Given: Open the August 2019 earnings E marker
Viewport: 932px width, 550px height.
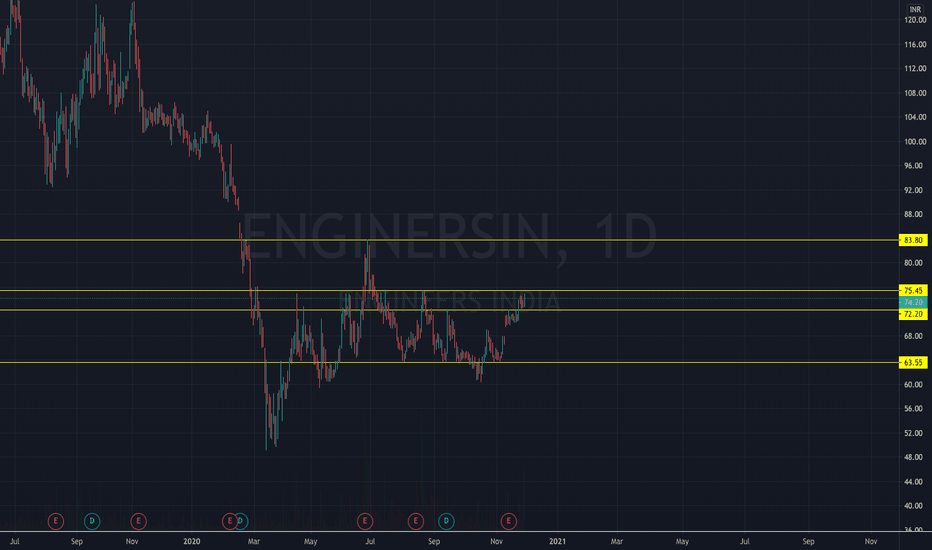Looking at the screenshot, I should click(55, 521).
